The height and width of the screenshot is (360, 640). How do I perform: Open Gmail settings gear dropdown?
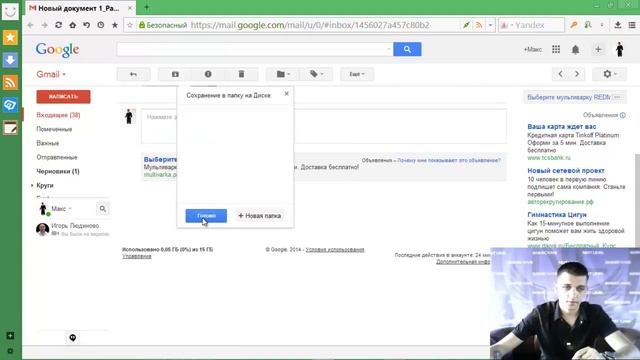(x=610, y=74)
